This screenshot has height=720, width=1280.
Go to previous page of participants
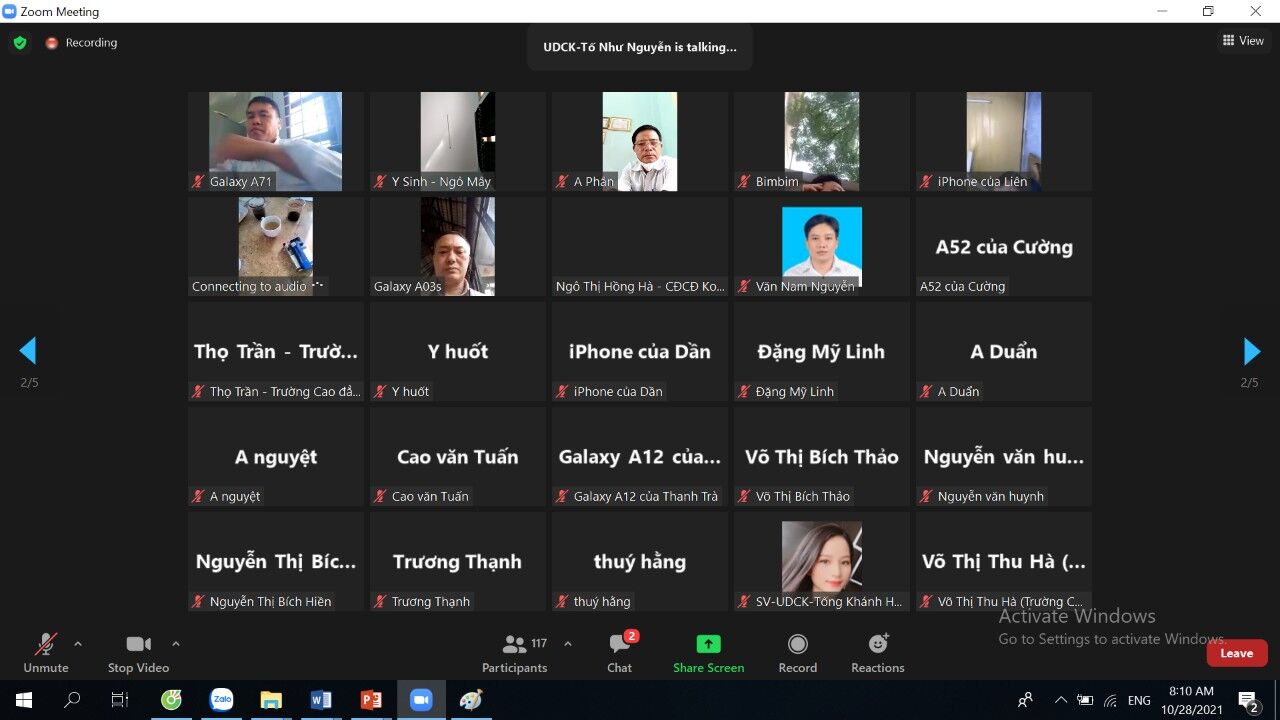click(x=28, y=351)
